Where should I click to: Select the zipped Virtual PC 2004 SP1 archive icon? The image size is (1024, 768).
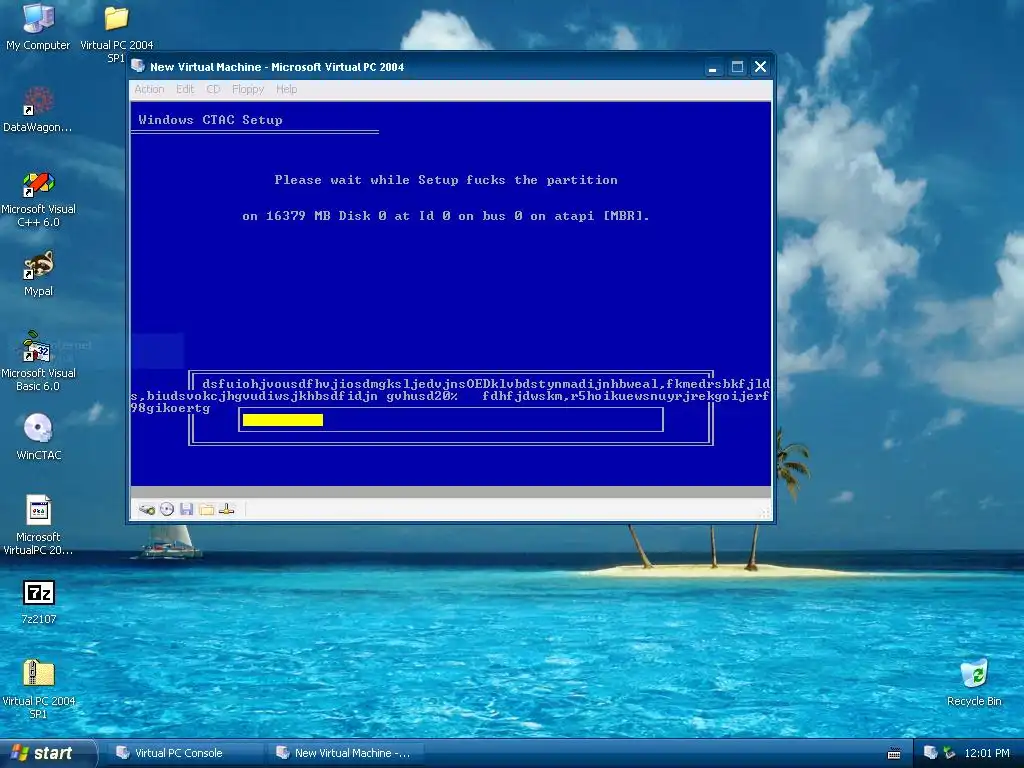click(39, 689)
